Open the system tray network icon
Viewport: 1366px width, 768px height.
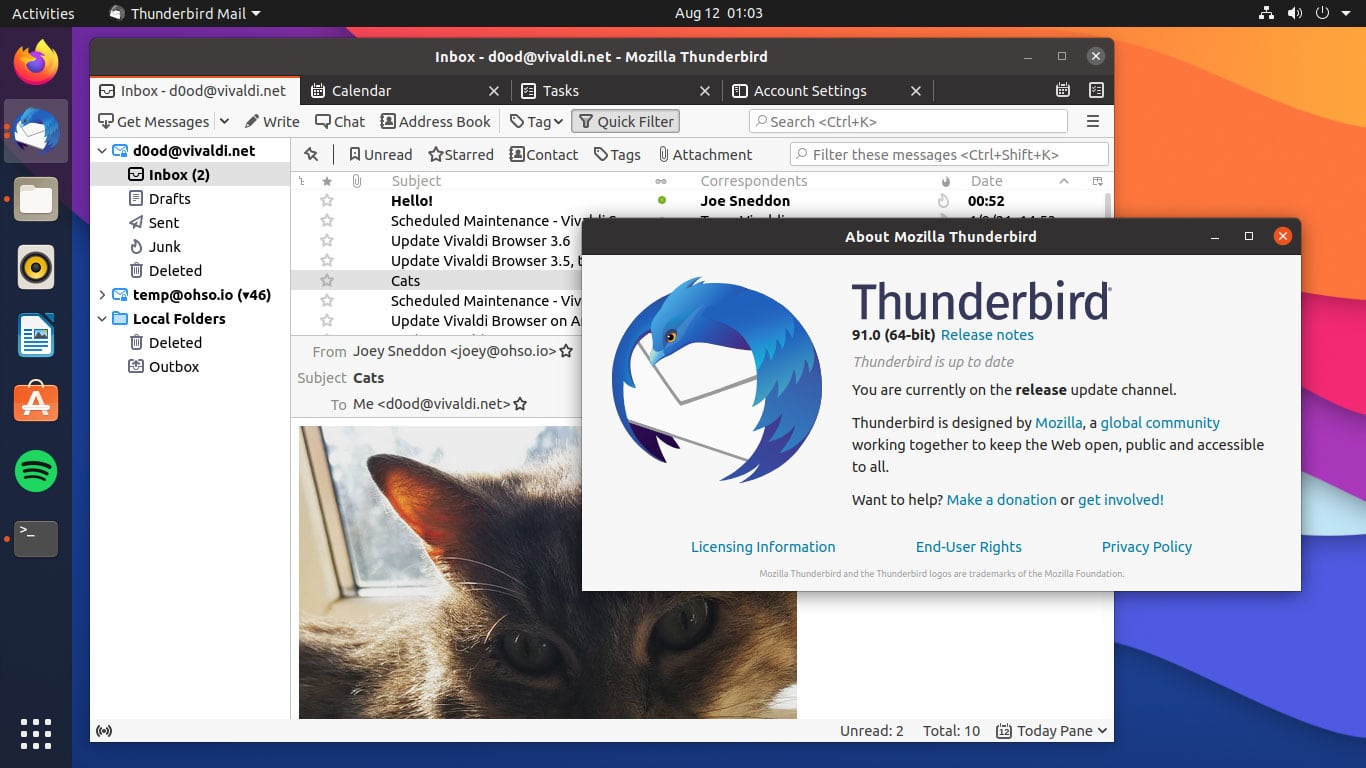coord(1266,13)
